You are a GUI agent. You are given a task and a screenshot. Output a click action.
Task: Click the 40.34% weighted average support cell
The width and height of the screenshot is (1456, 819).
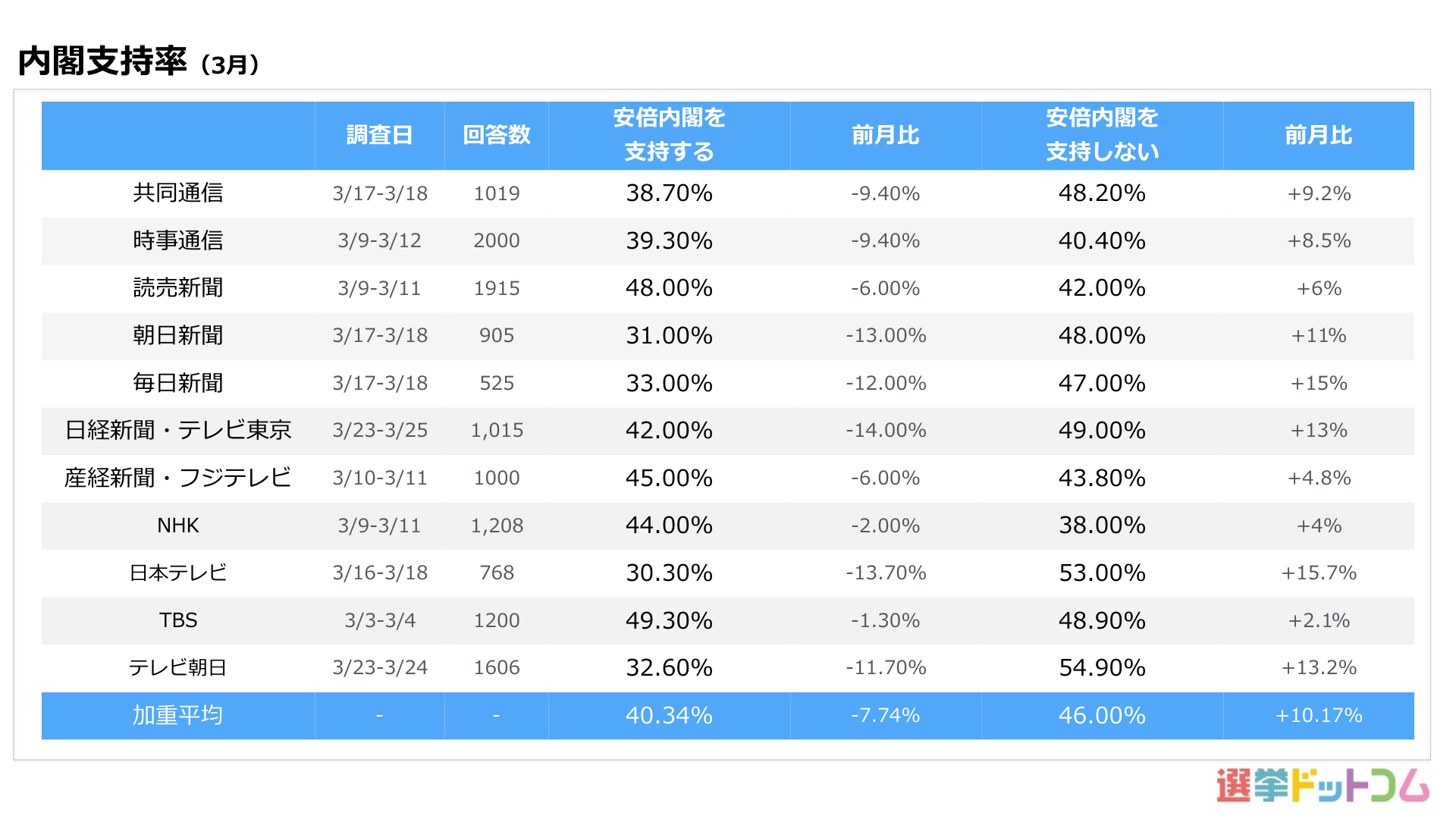pos(669,715)
